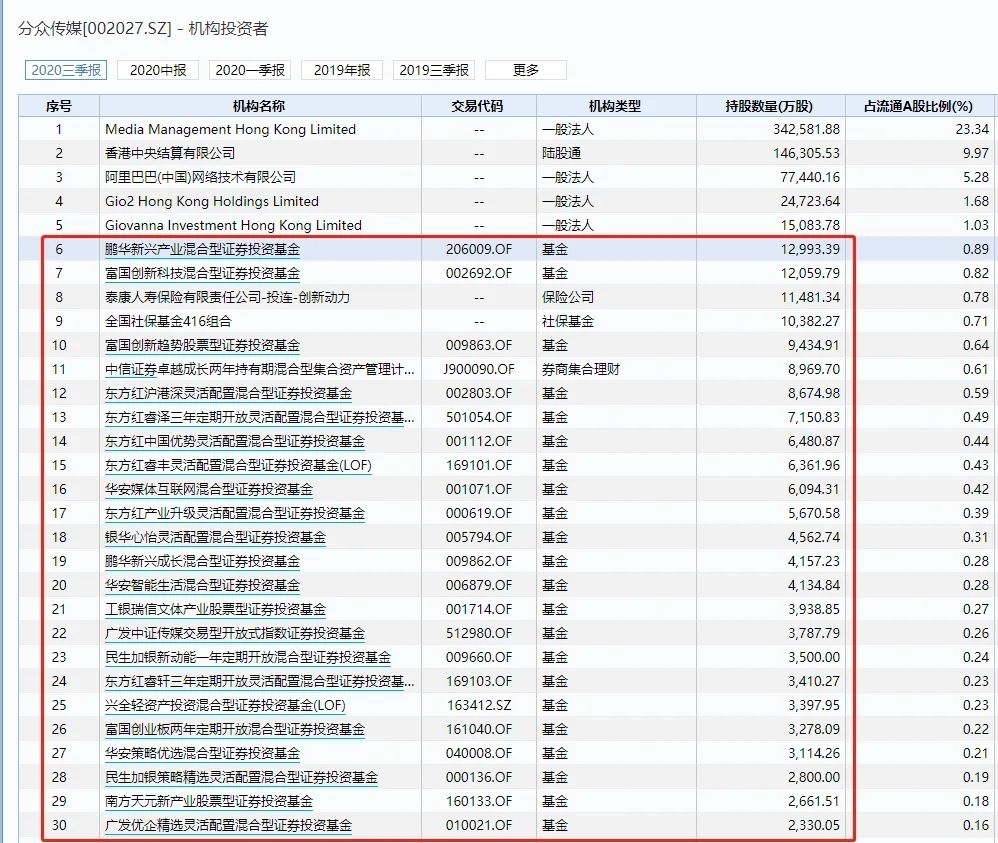Open 富国创新趋势股票型证券投资基金 link
Viewport: 998px width, 843px height.
(x=202, y=346)
